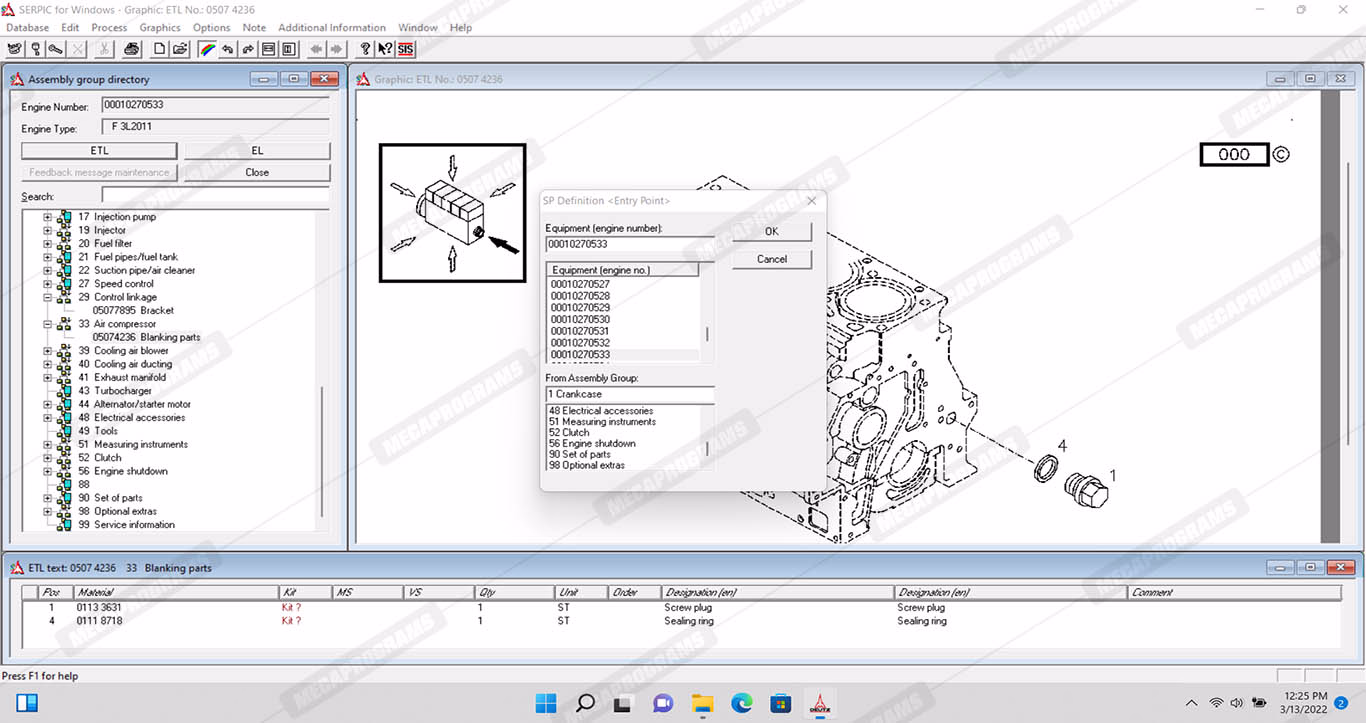Expand the 22 Suction pipe/air cleaner node
The height and width of the screenshot is (723, 1366).
47,270
